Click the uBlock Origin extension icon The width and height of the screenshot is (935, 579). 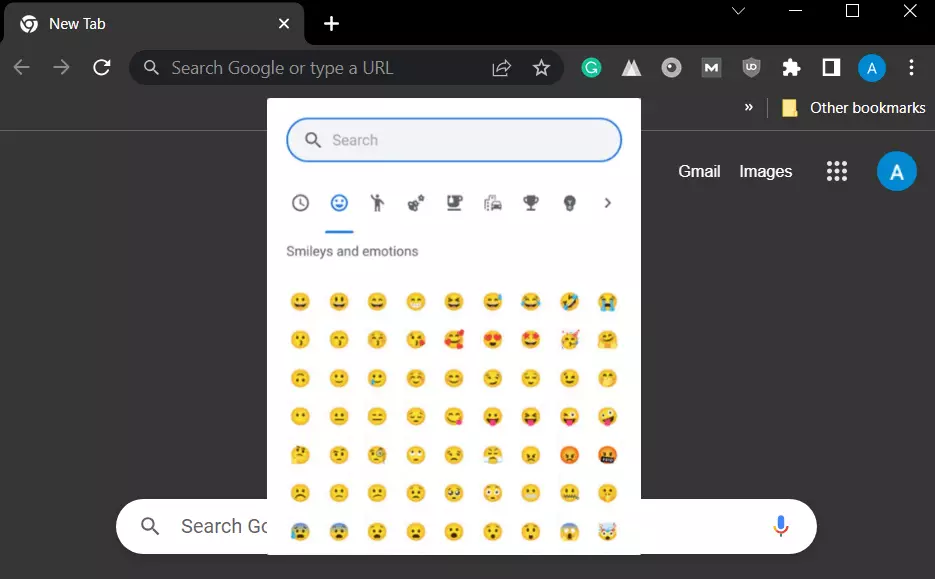tap(751, 67)
